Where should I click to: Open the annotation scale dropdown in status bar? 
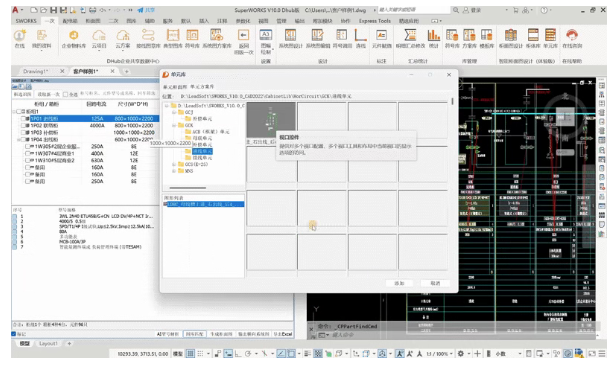[451, 353]
